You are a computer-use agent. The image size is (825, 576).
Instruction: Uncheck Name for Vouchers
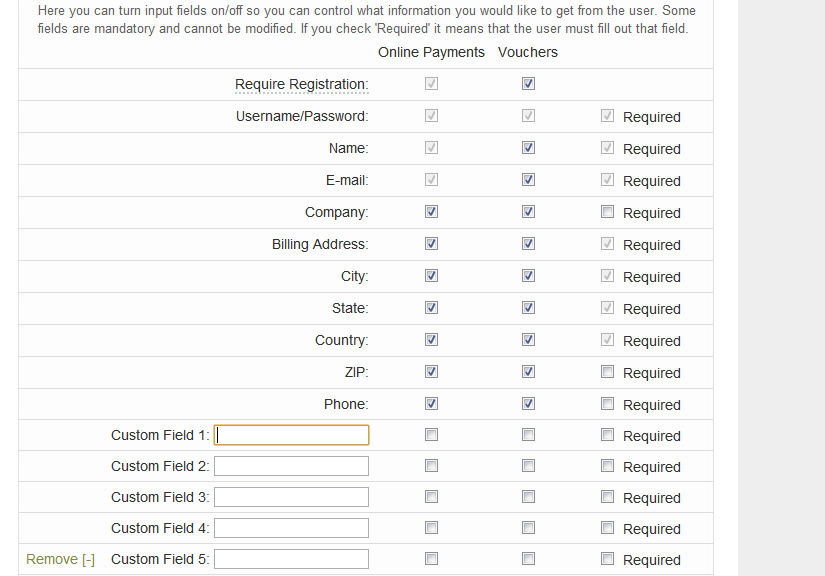click(528, 148)
